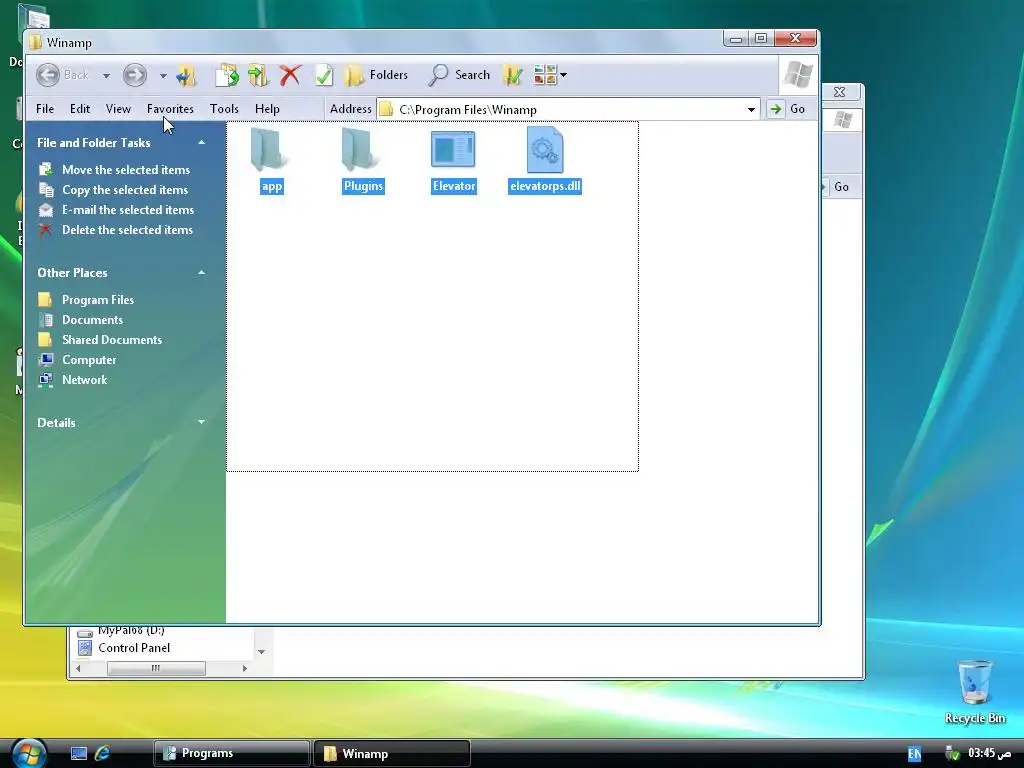Click right scroll arrow in Programs window
Image resolution: width=1024 pixels, height=768 pixels.
click(245, 668)
